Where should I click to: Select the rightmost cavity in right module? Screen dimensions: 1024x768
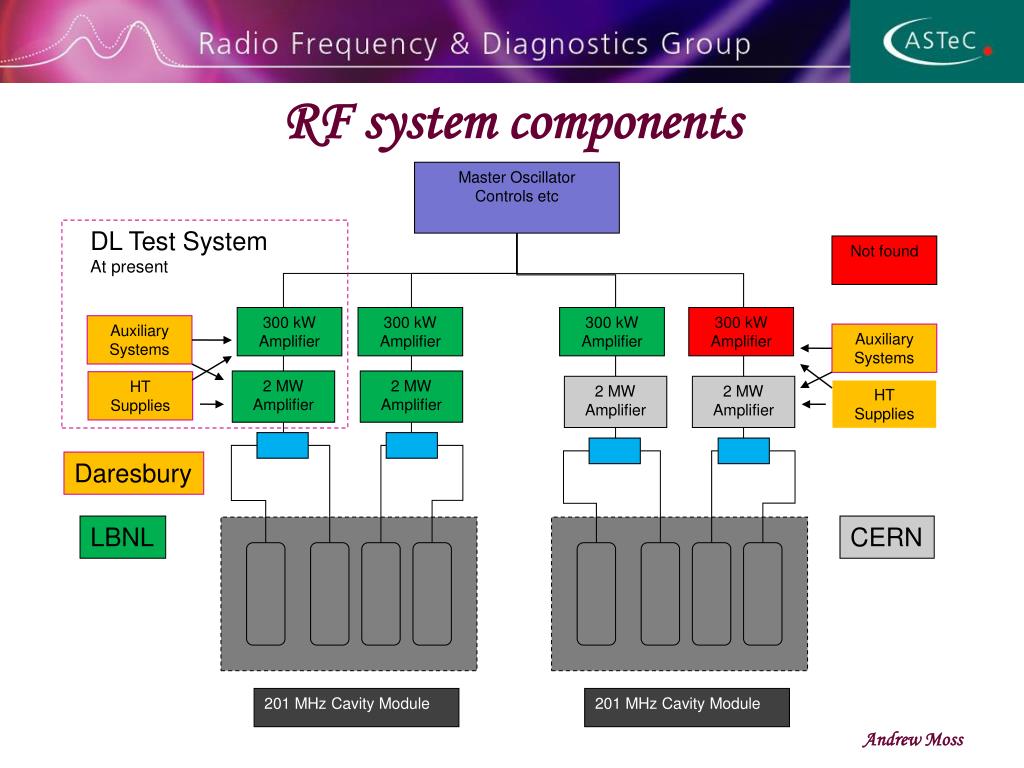[763, 594]
